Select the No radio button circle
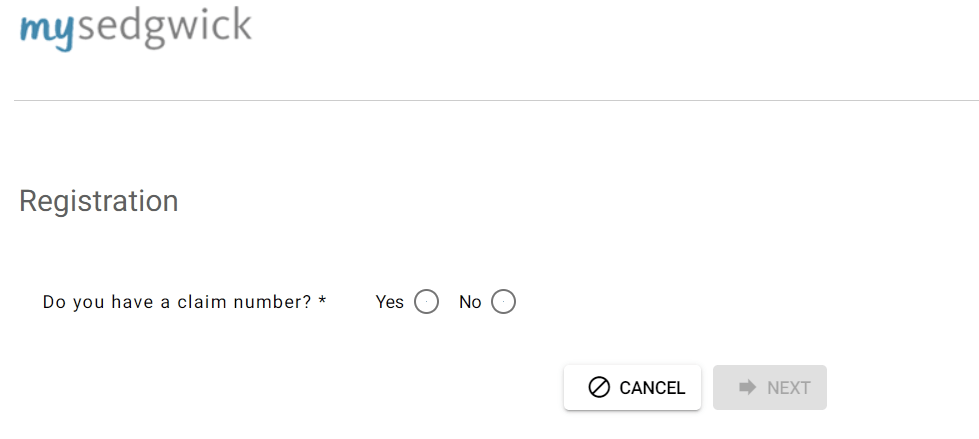The height and width of the screenshot is (439, 979). pyautogui.click(x=503, y=302)
